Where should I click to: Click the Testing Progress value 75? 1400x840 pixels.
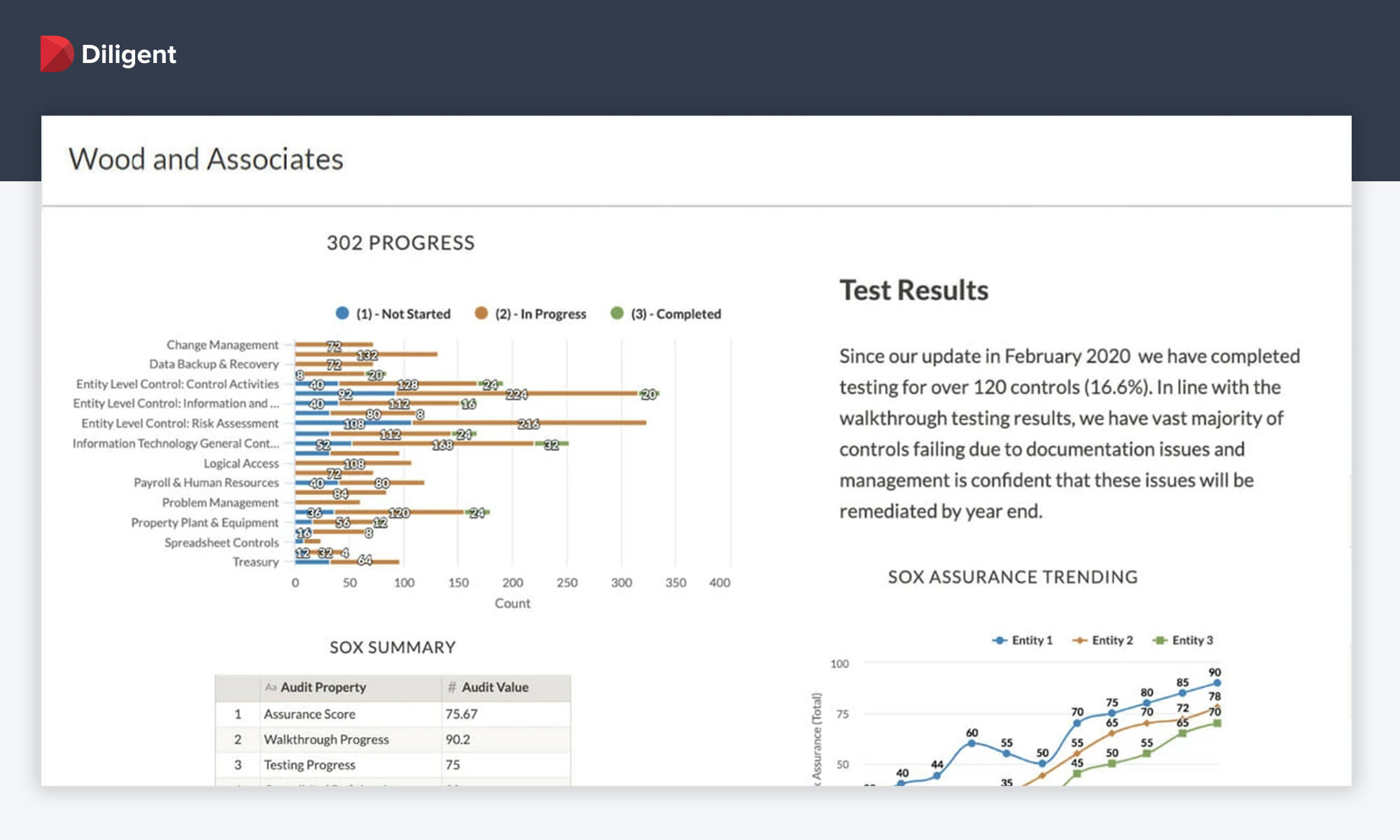point(453,765)
